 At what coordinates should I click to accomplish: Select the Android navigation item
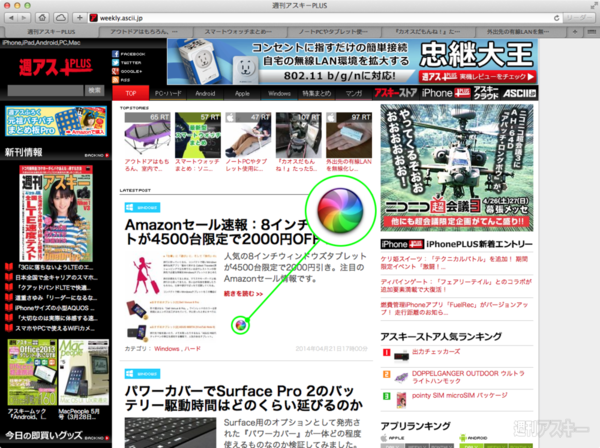click(x=205, y=93)
